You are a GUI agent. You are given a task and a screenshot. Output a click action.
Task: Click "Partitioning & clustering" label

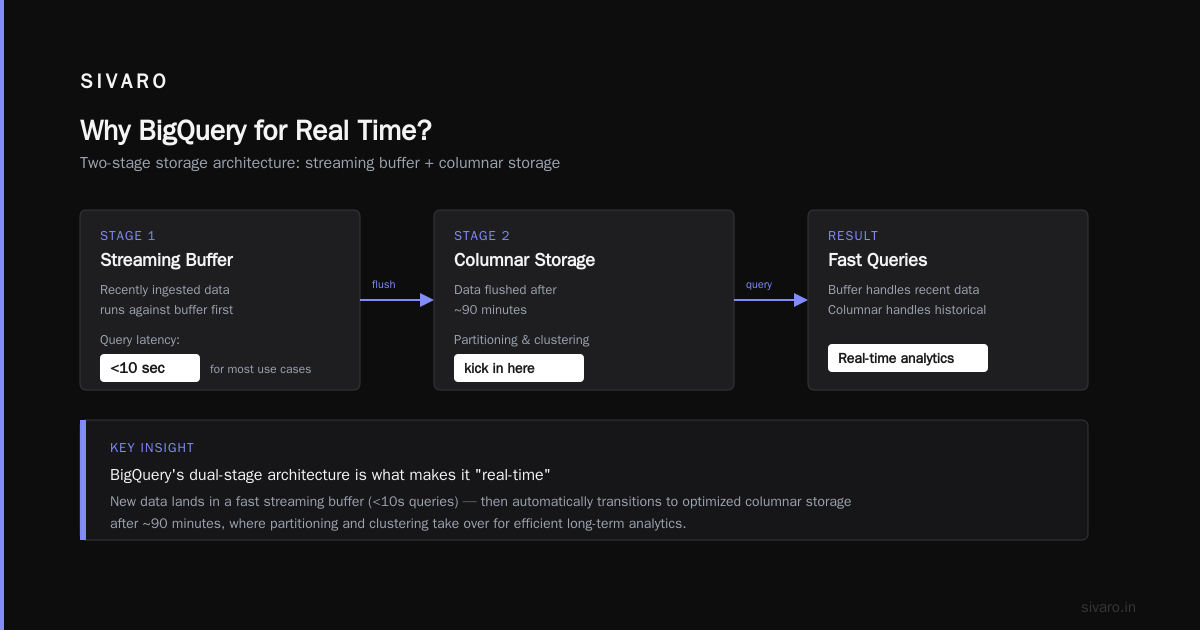click(521, 340)
